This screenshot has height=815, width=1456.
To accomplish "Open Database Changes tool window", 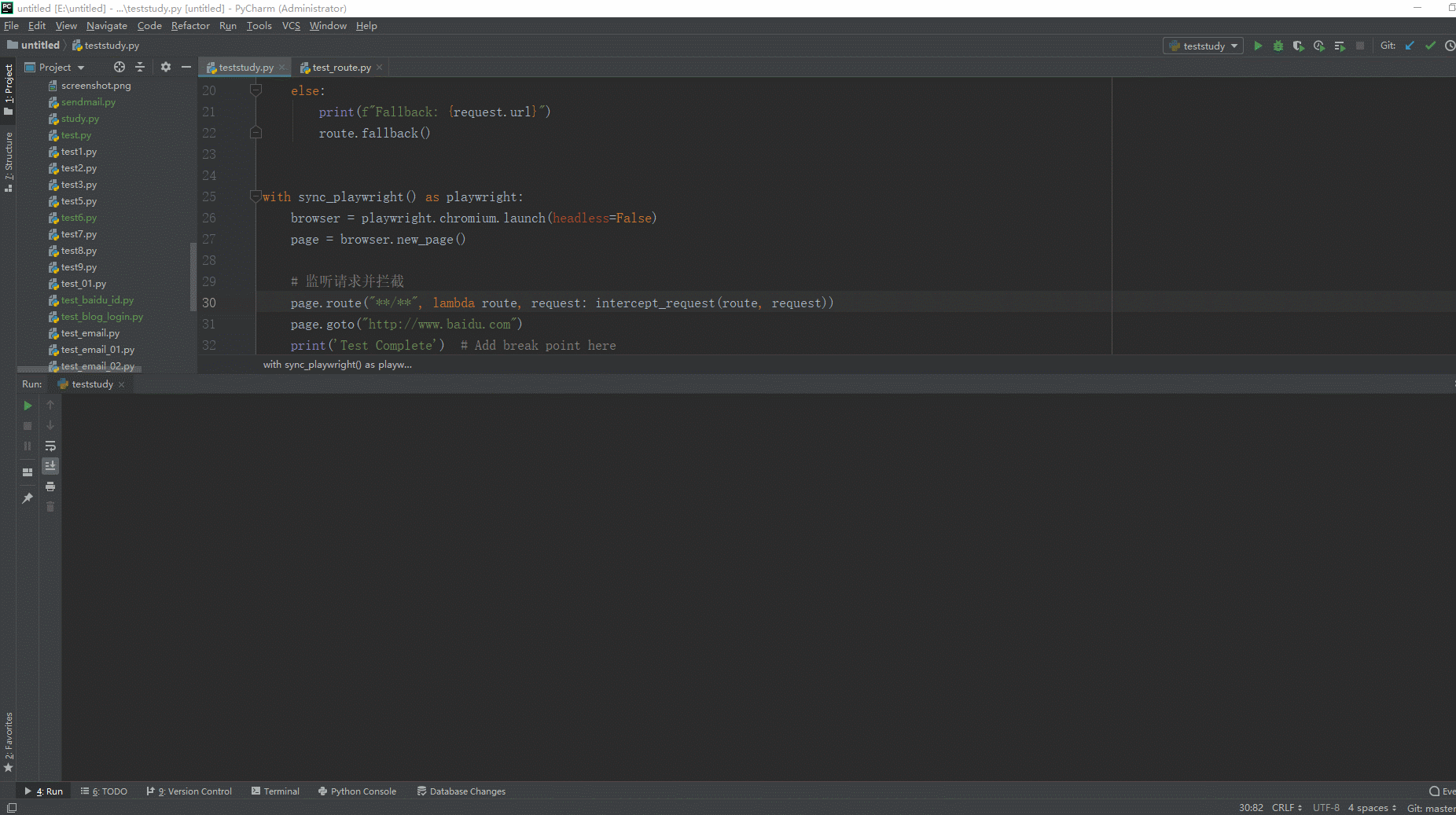I will (461, 791).
